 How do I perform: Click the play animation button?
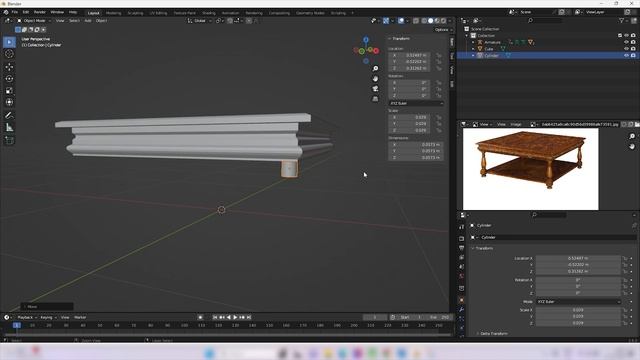pyautogui.click(x=235, y=317)
